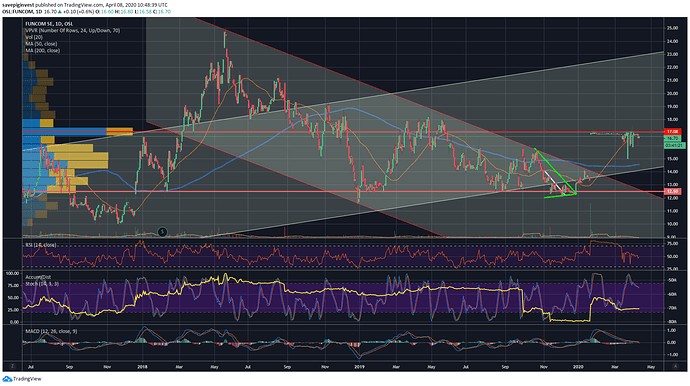The height and width of the screenshot is (386, 690).
Task: Click the 20.00 price axis label
Action: (x=672, y=93)
